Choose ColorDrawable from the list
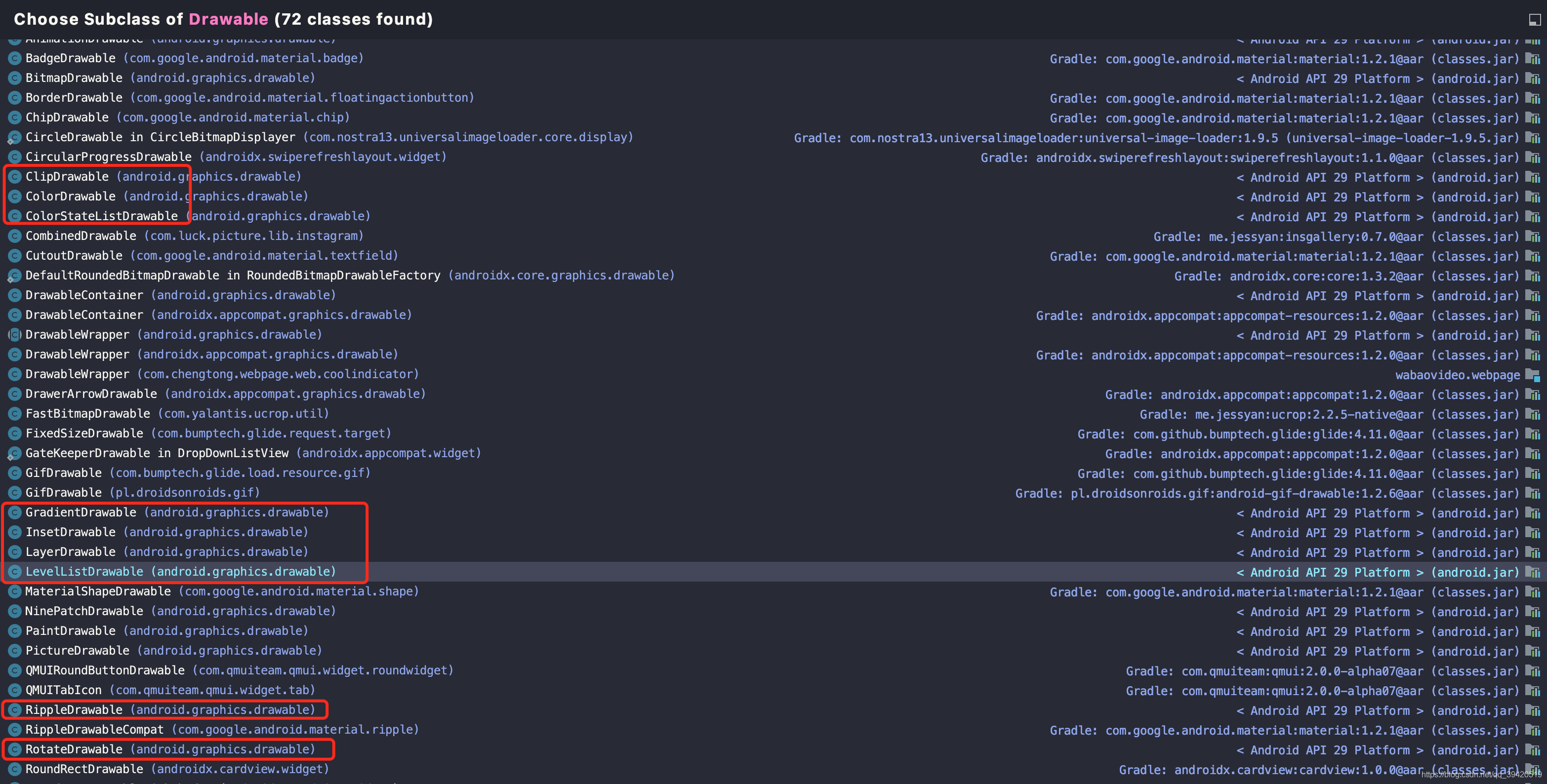 773,197
